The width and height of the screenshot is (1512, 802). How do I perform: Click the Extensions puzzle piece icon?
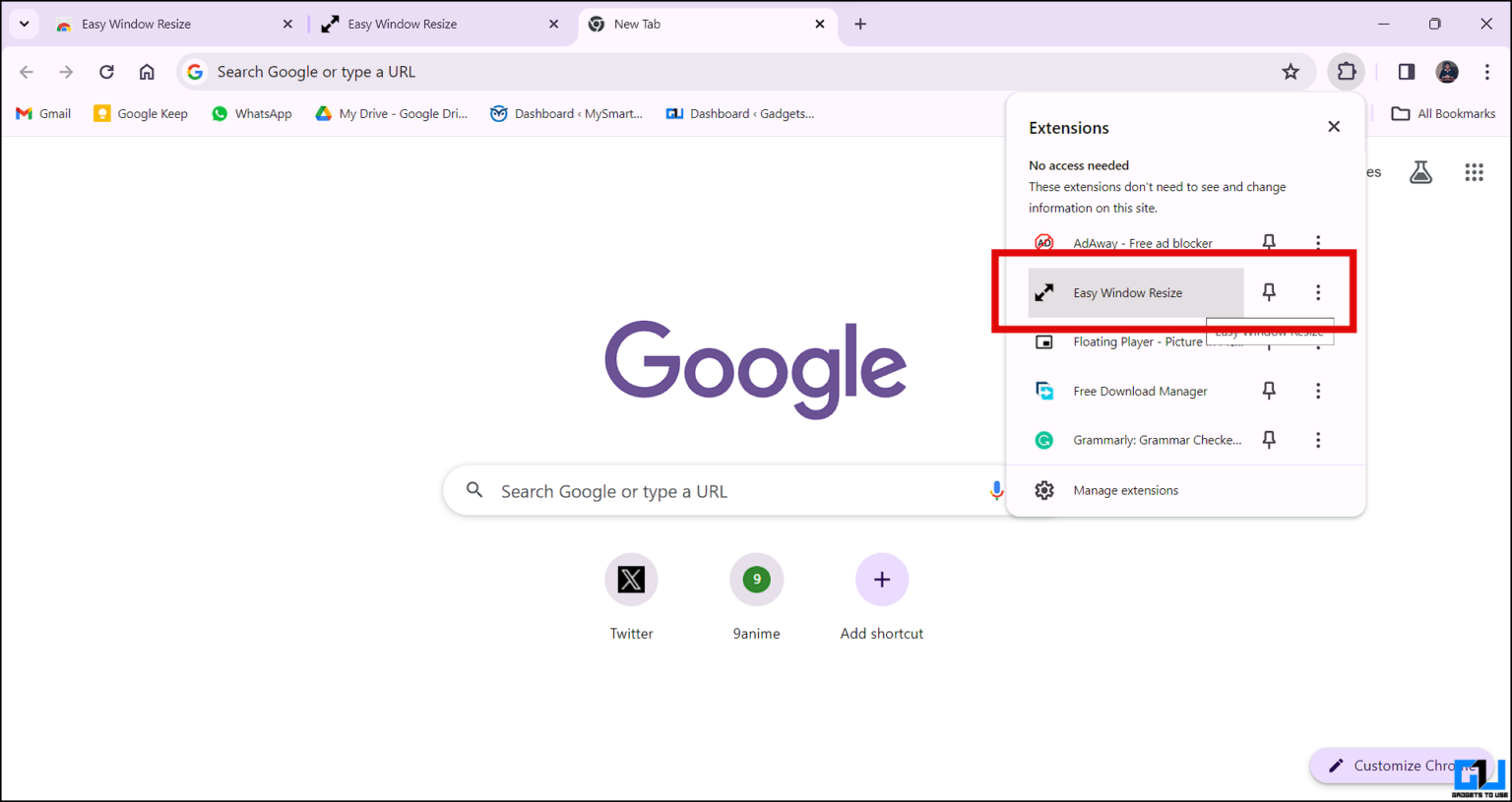pyautogui.click(x=1346, y=71)
